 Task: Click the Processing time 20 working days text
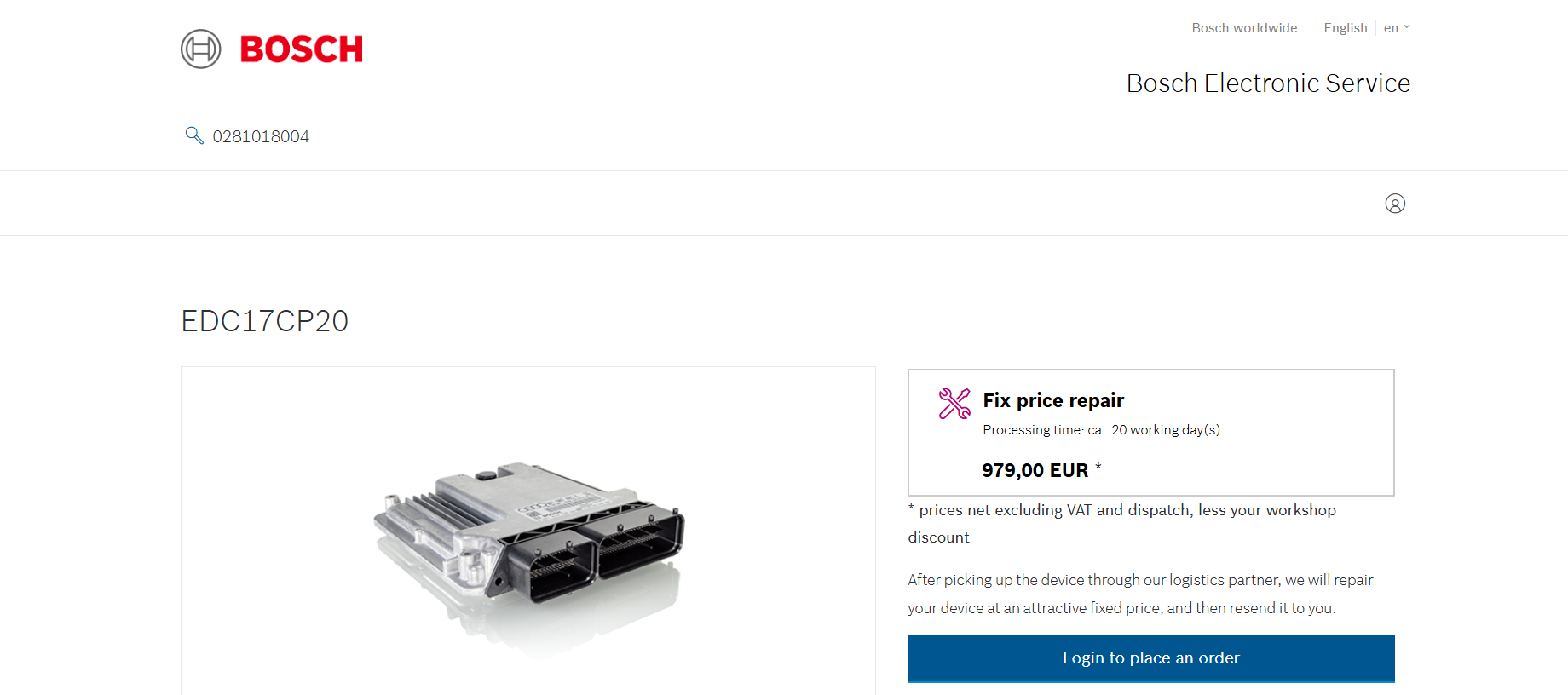click(1101, 430)
